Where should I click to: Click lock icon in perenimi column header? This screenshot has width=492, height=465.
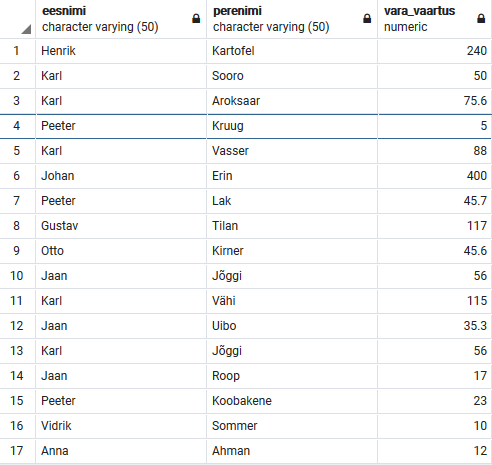click(367, 19)
